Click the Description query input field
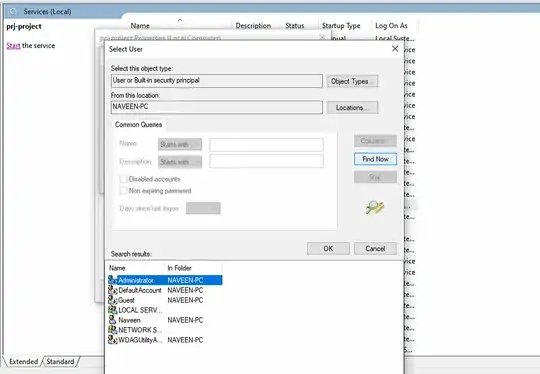The height and width of the screenshot is (374, 540). pyautogui.click(x=266, y=161)
